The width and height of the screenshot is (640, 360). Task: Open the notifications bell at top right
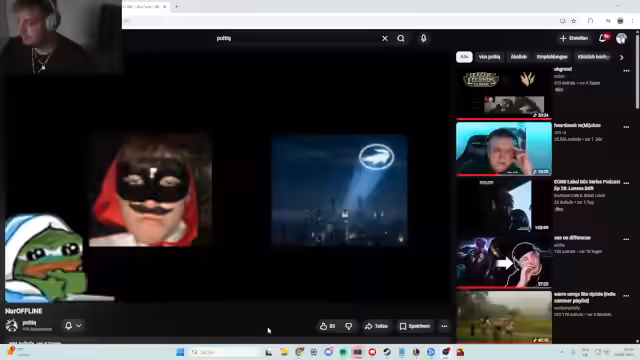(603, 38)
